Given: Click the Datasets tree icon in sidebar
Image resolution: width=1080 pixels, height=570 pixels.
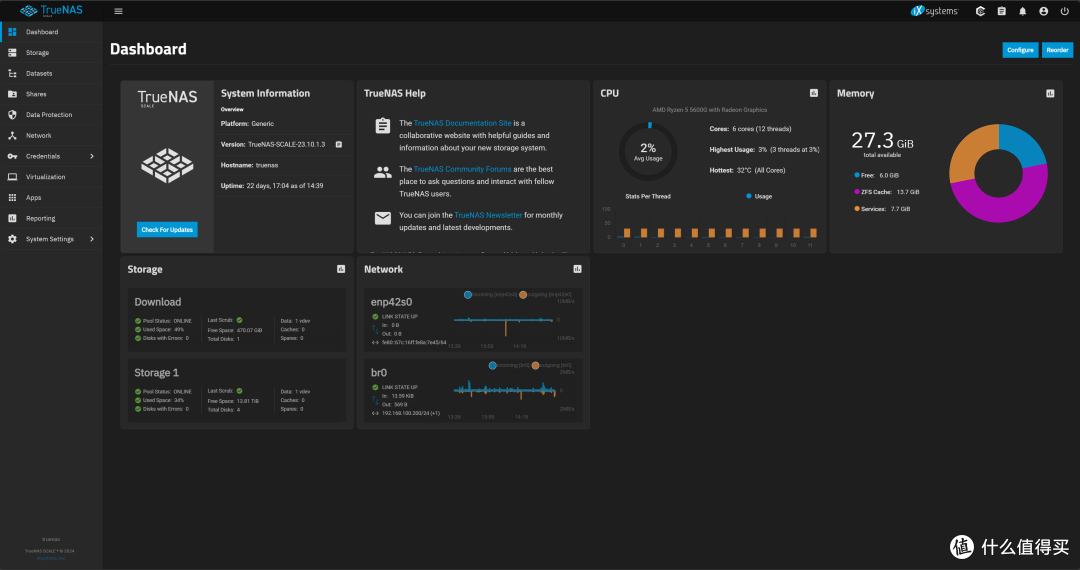Looking at the screenshot, I should 12,73.
